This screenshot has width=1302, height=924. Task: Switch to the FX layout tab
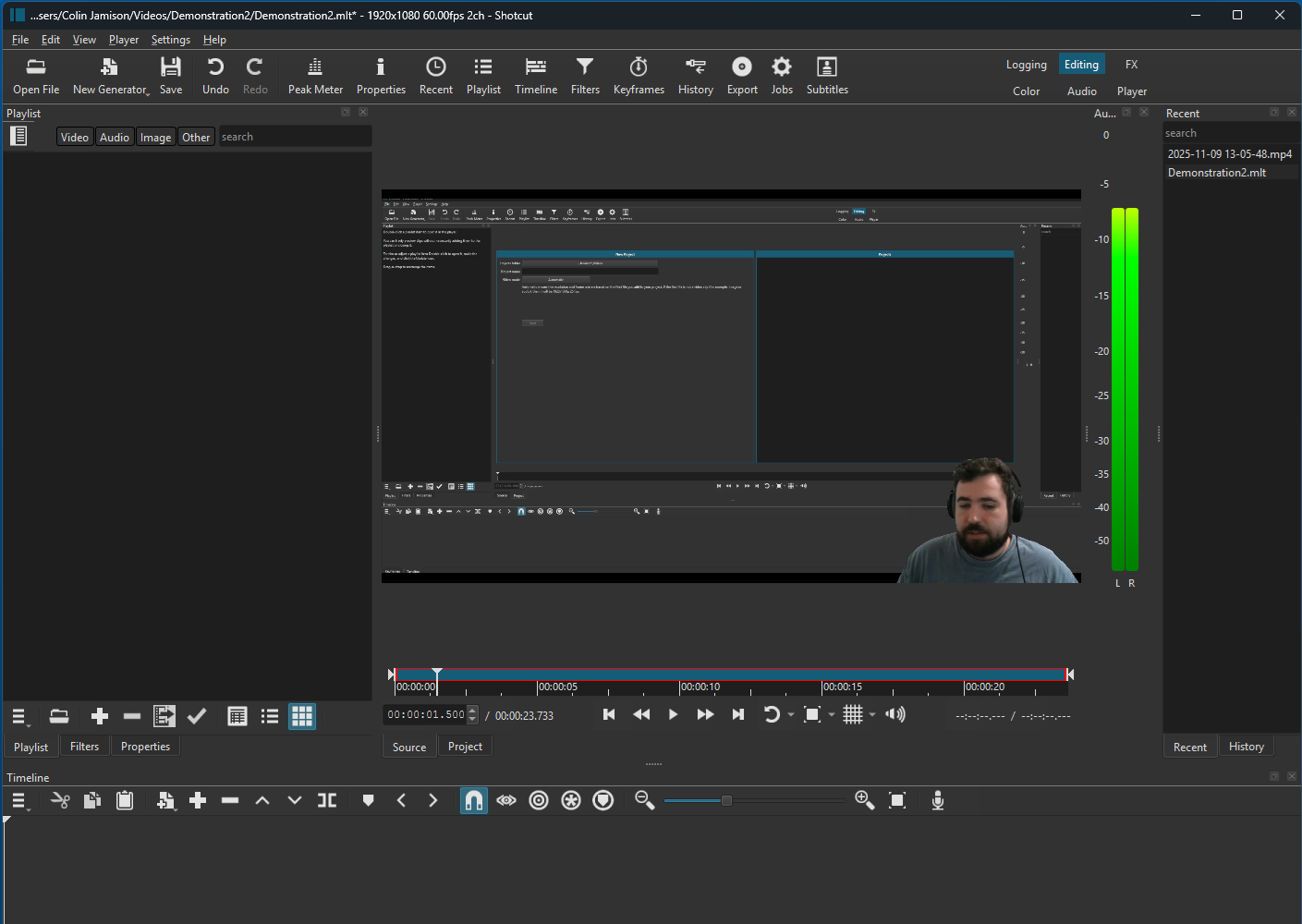click(1131, 64)
